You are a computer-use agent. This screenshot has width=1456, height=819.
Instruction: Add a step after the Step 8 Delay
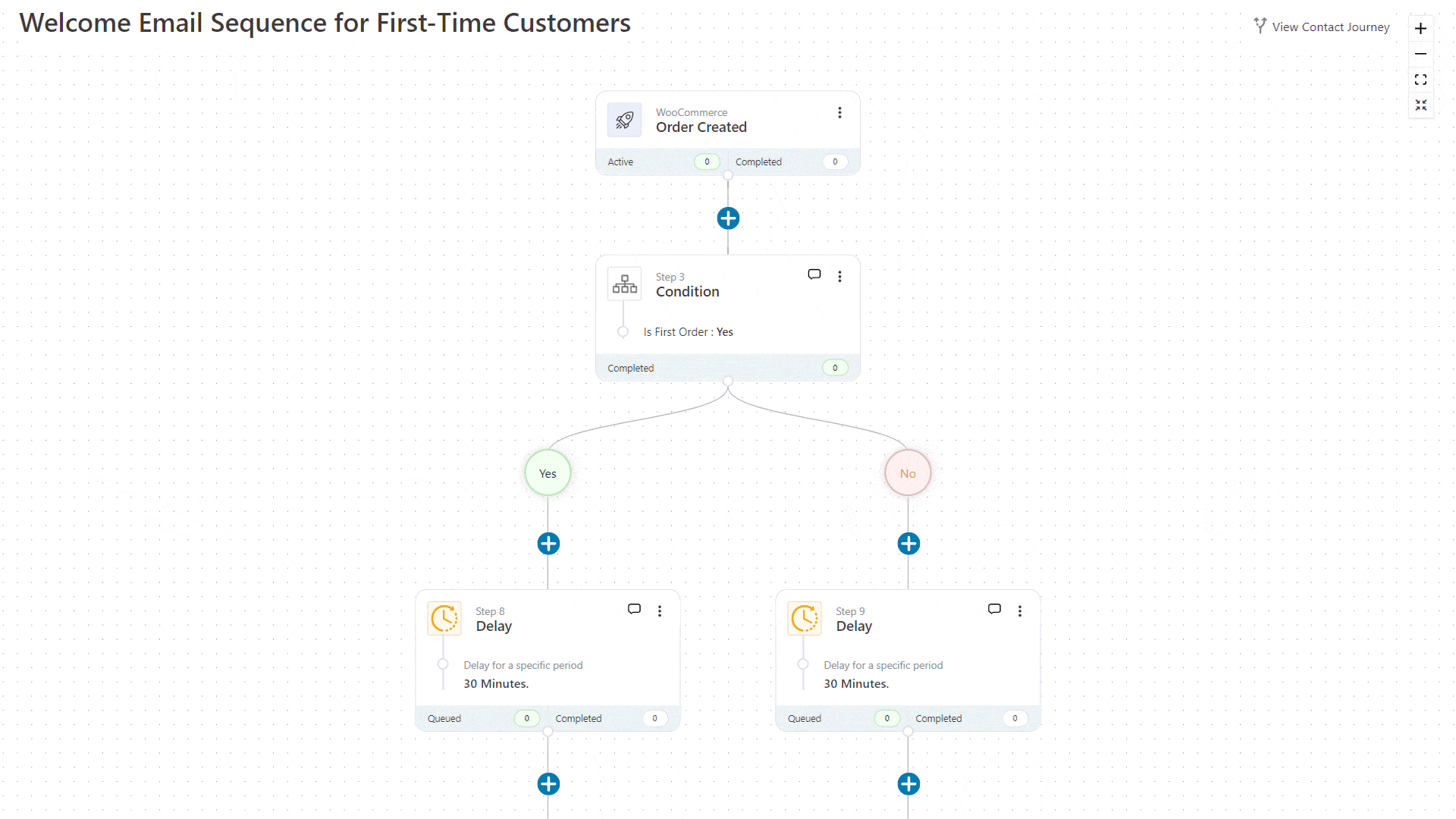coord(548,784)
